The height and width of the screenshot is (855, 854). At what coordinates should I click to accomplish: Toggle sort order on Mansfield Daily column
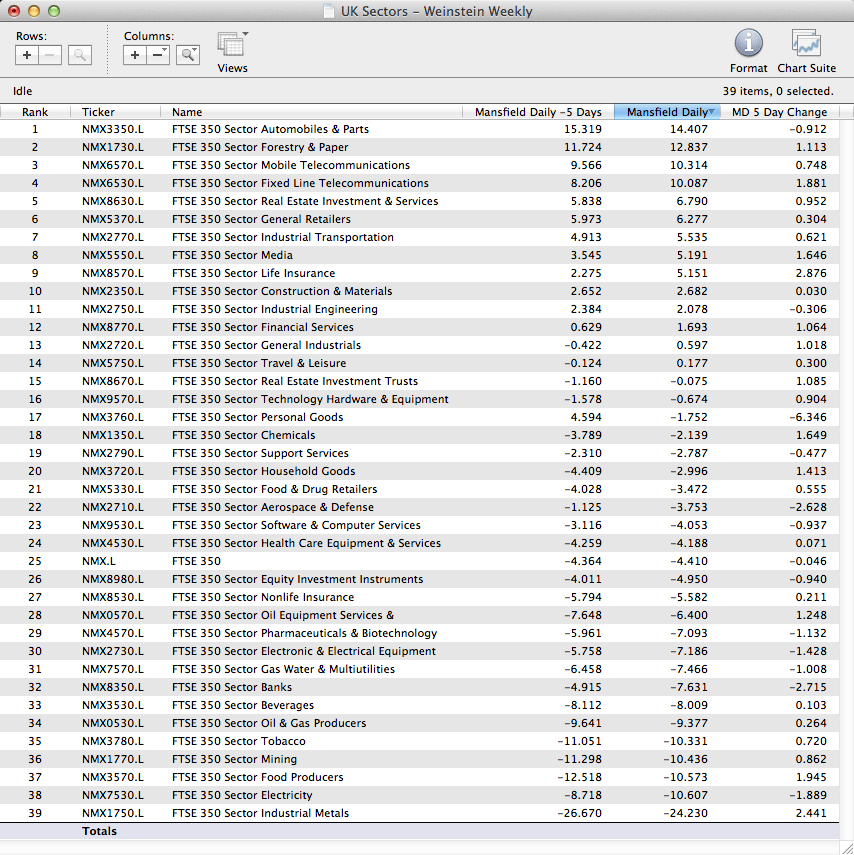[x=667, y=112]
